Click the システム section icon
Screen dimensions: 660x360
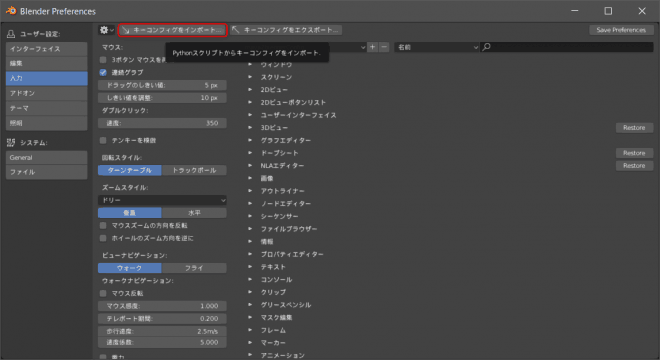pos(11,143)
